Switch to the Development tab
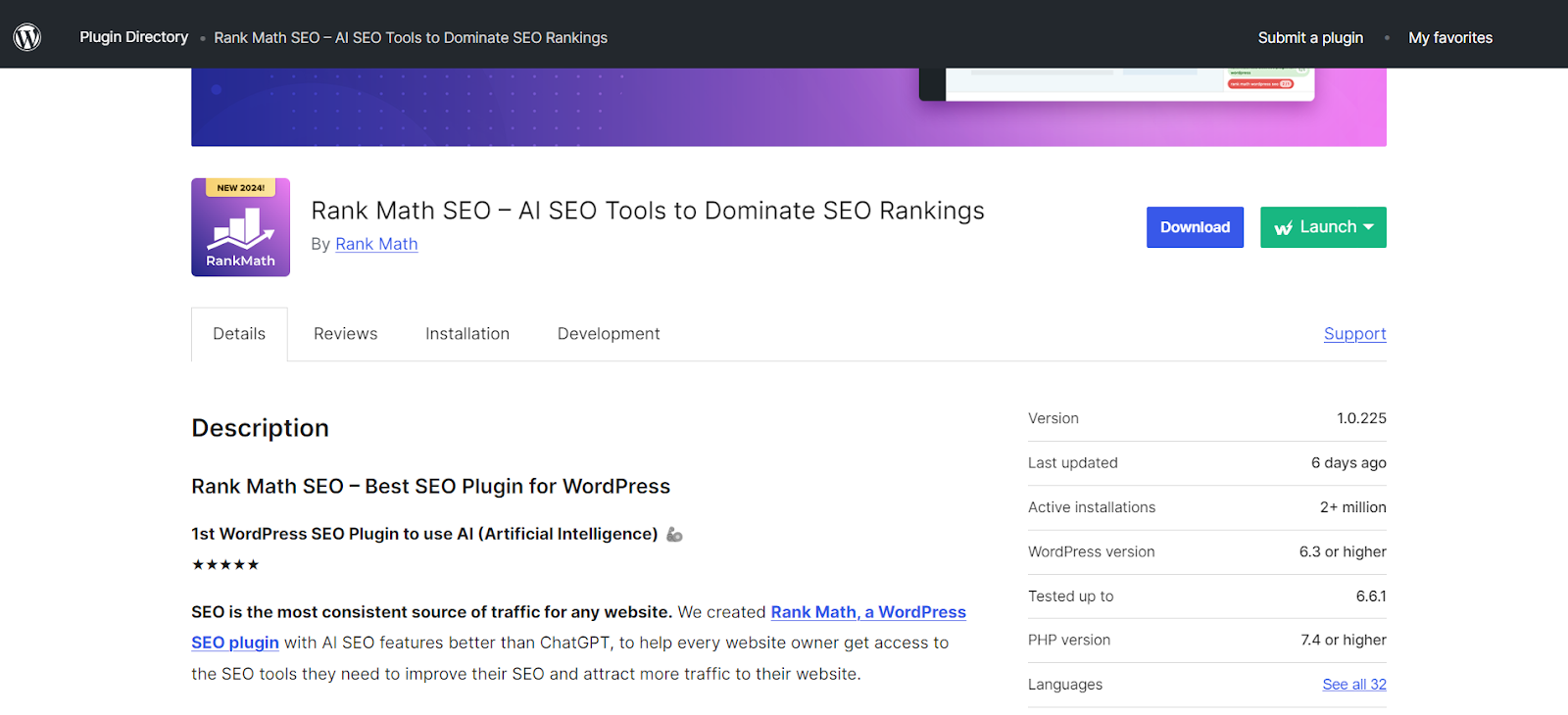The height and width of the screenshot is (715, 1568). tap(609, 334)
